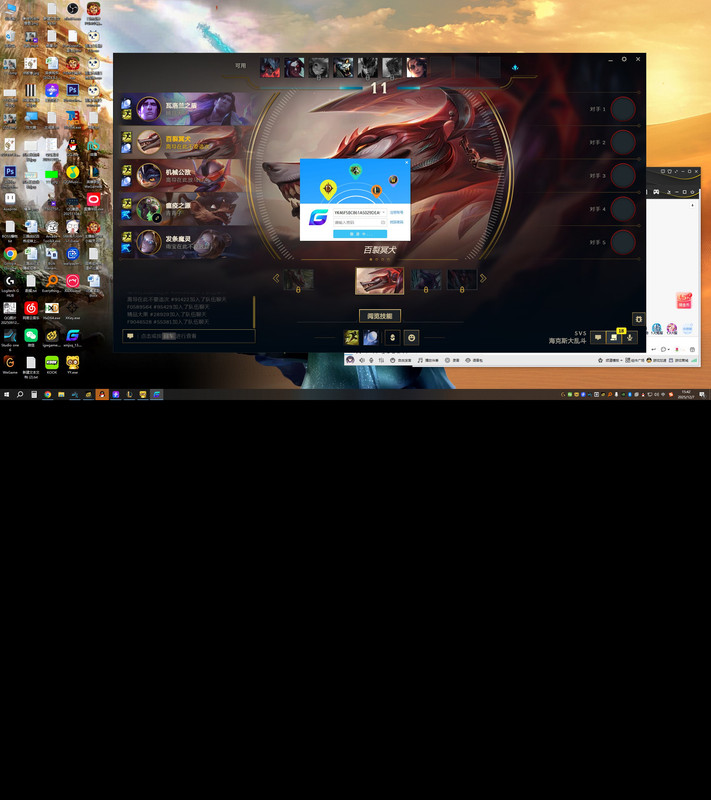
Task: Click the green map pin in login banner
Action: coord(356,171)
